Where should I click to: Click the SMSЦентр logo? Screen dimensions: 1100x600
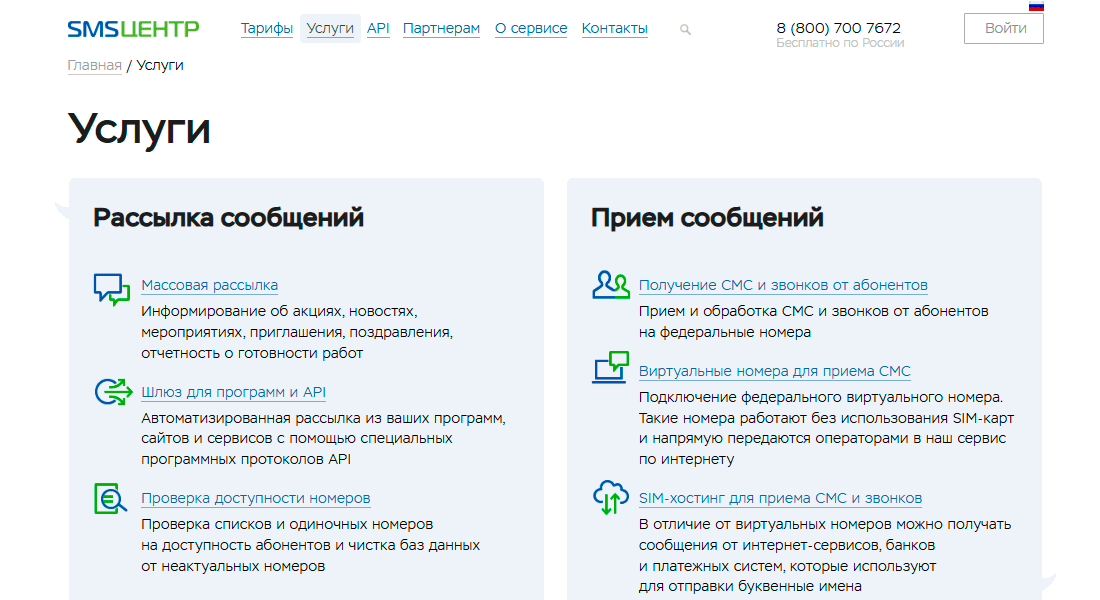click(x=133, y=29)
